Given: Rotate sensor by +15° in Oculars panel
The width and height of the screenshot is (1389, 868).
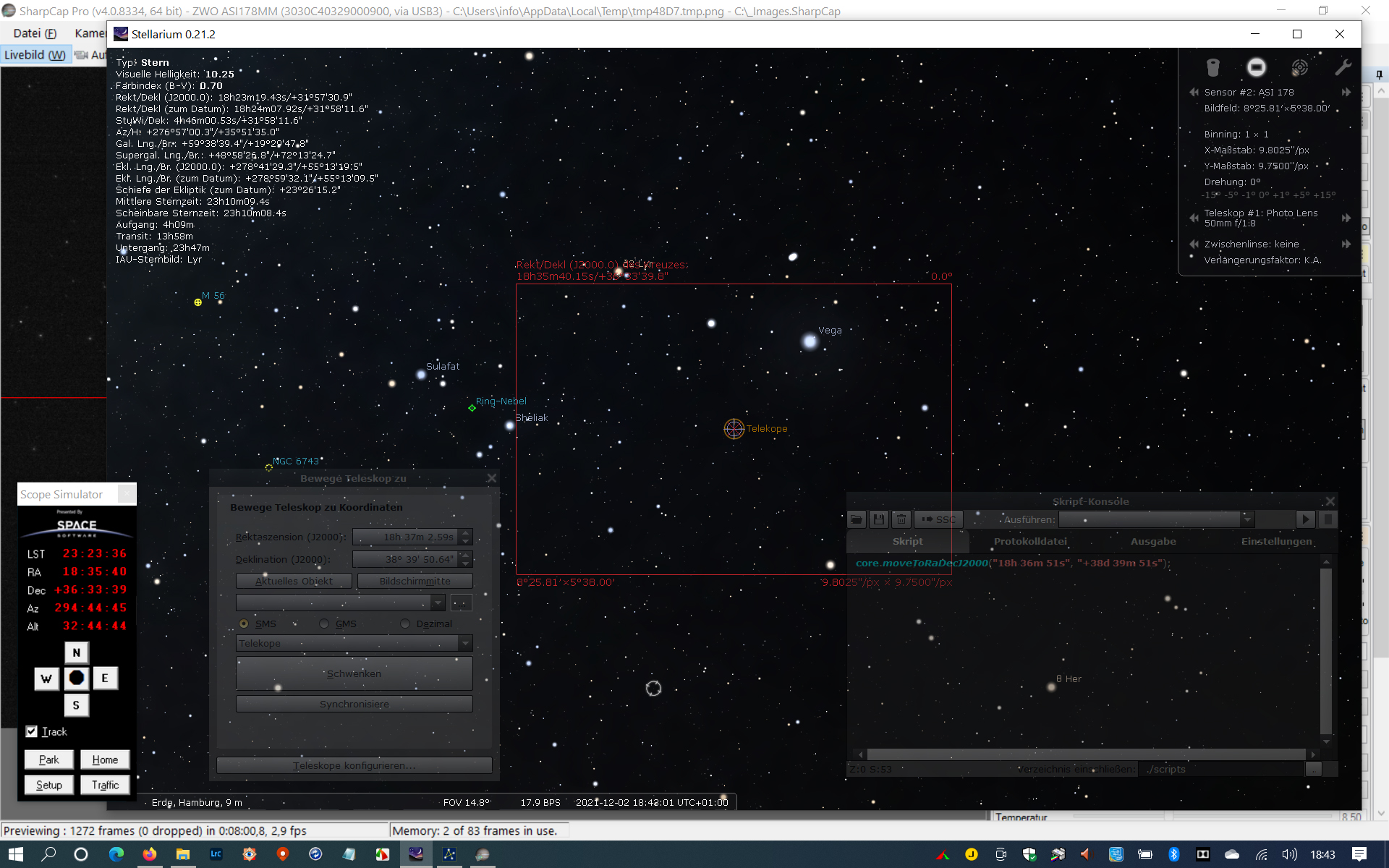Looking at the screenshot, I should (x=1325, y=195).
